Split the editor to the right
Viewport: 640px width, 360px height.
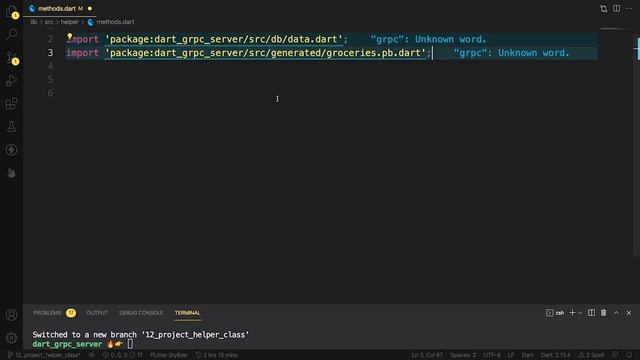[616, 9]
